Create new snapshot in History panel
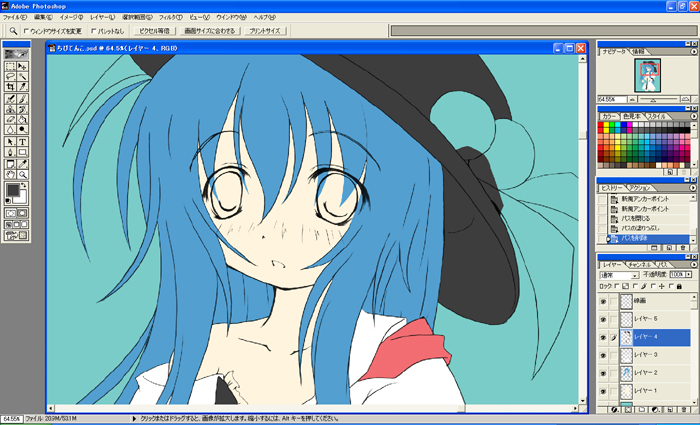Viewport: 700px width, 425px height. [x=669, y=248]
